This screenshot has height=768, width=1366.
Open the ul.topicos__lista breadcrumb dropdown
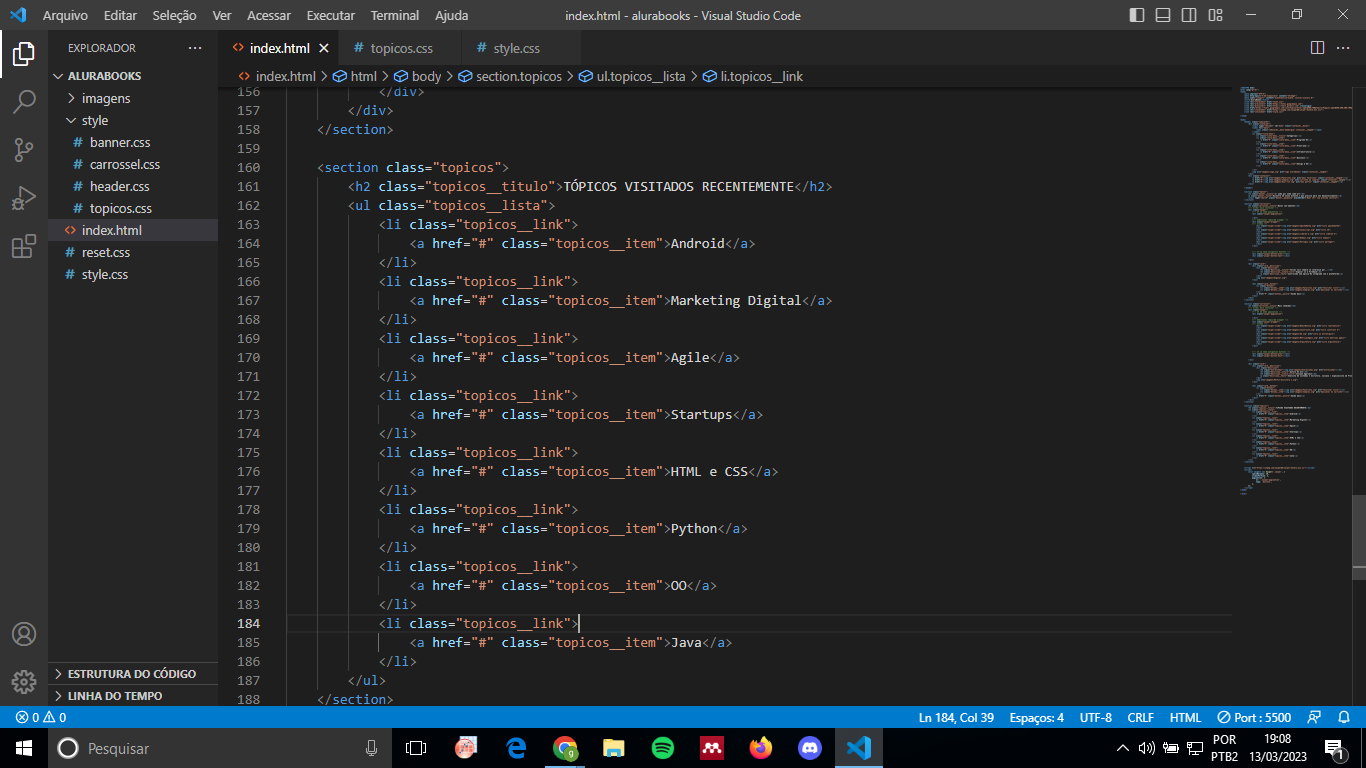point(632,76)
